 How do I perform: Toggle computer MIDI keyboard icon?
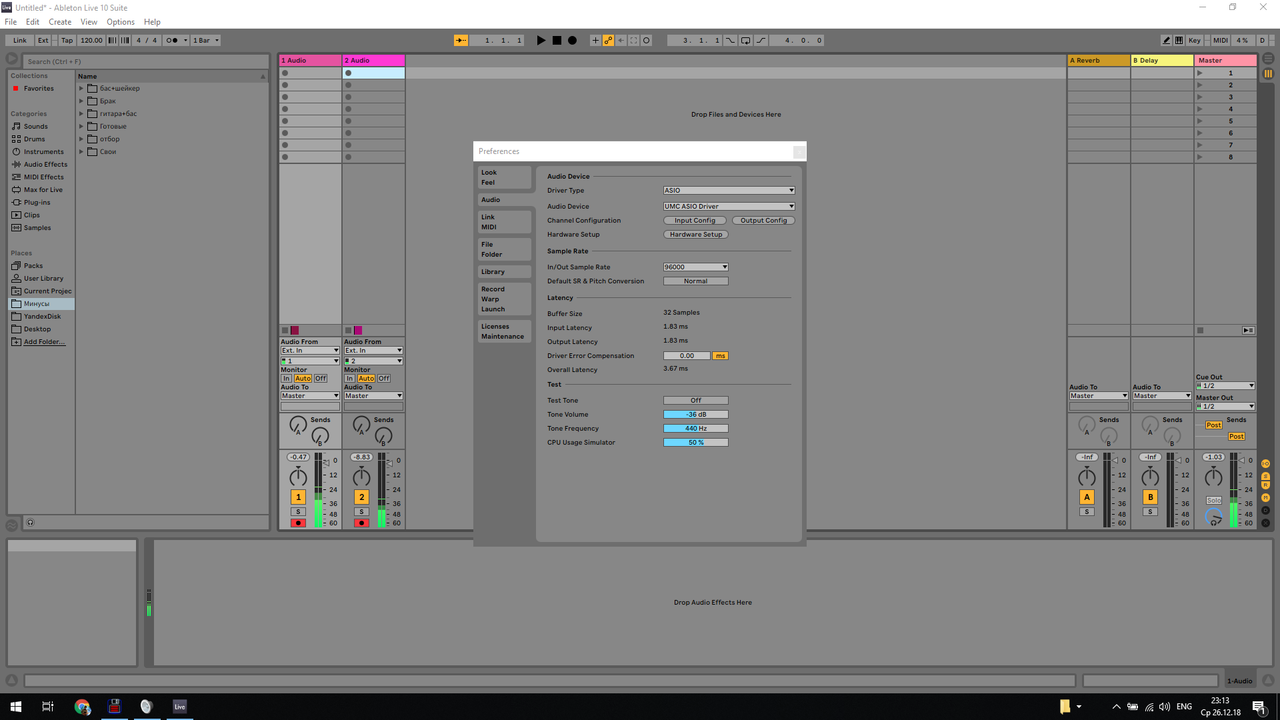click(1179, 40)
